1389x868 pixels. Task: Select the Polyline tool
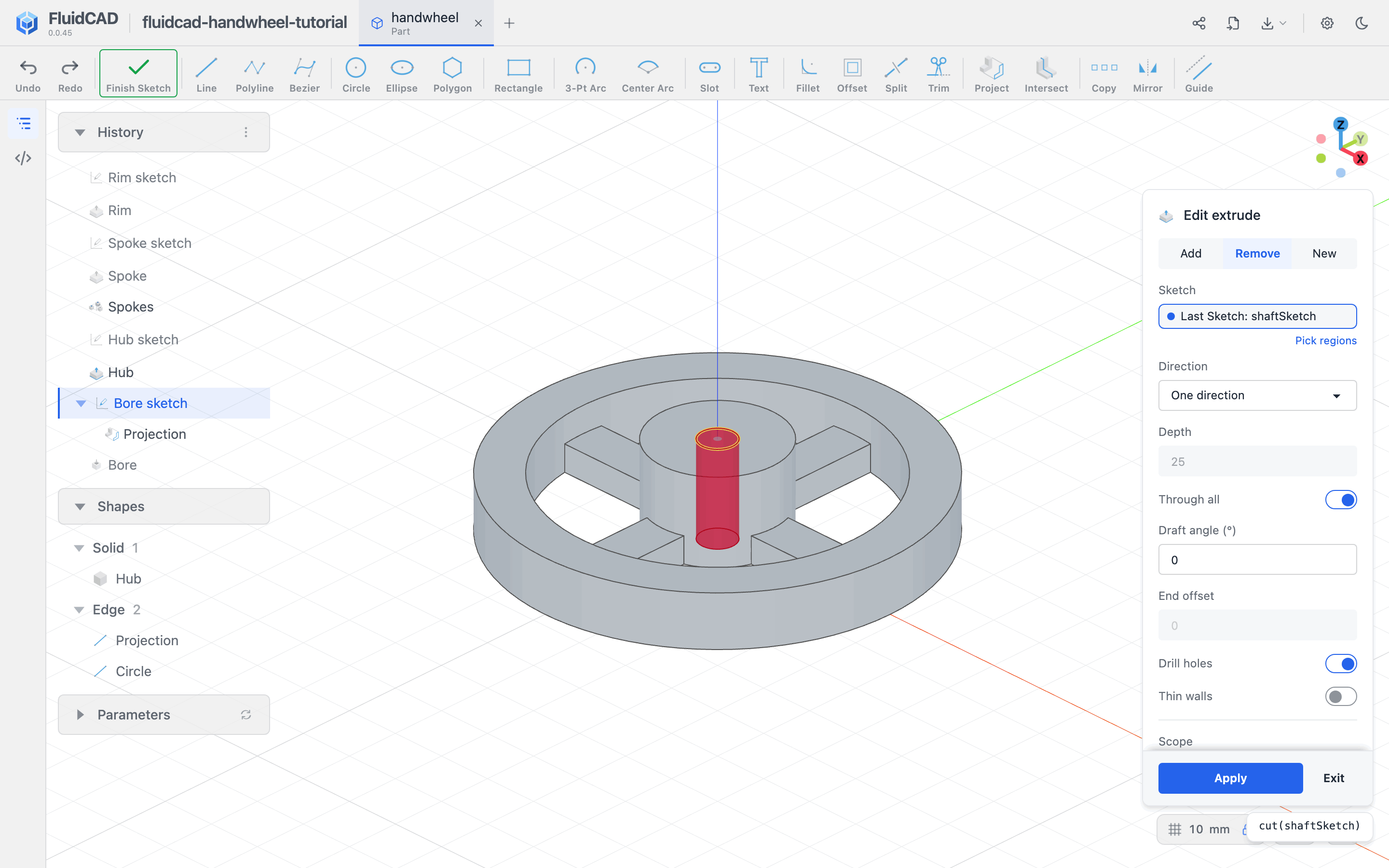(254, 75)
